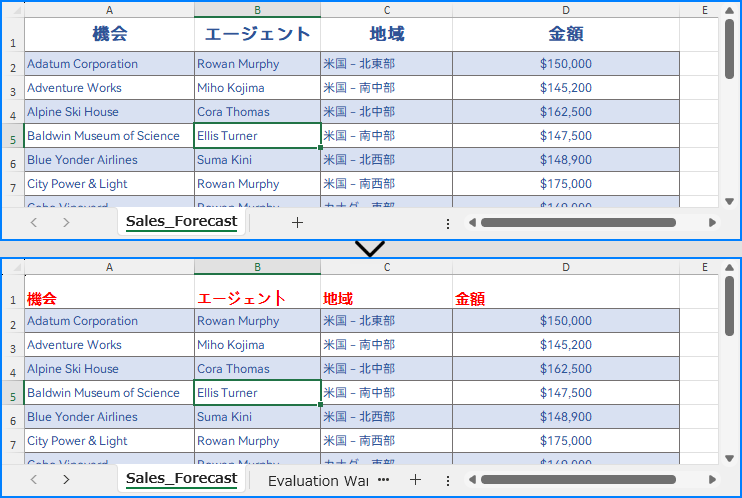
Task: Select column A header in top spreadsheet
Action: click(109, 10)
